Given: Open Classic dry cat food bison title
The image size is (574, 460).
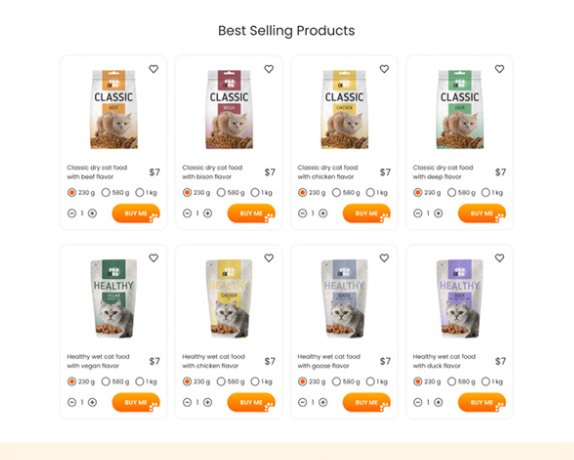Looking at the screenshot, I should pos(212,172).
